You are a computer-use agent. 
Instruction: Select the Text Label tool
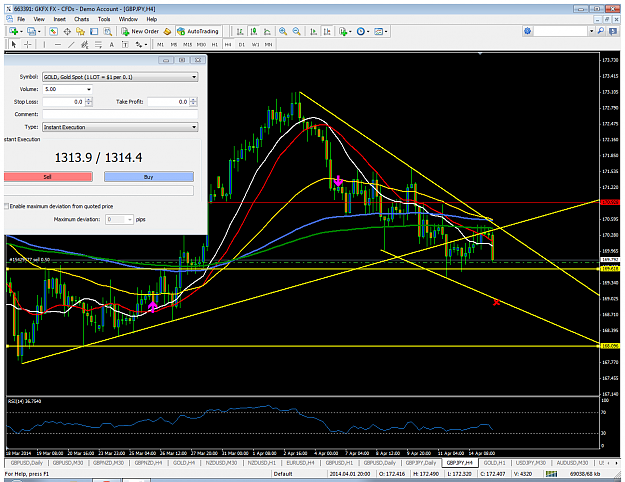click(125, 44)
